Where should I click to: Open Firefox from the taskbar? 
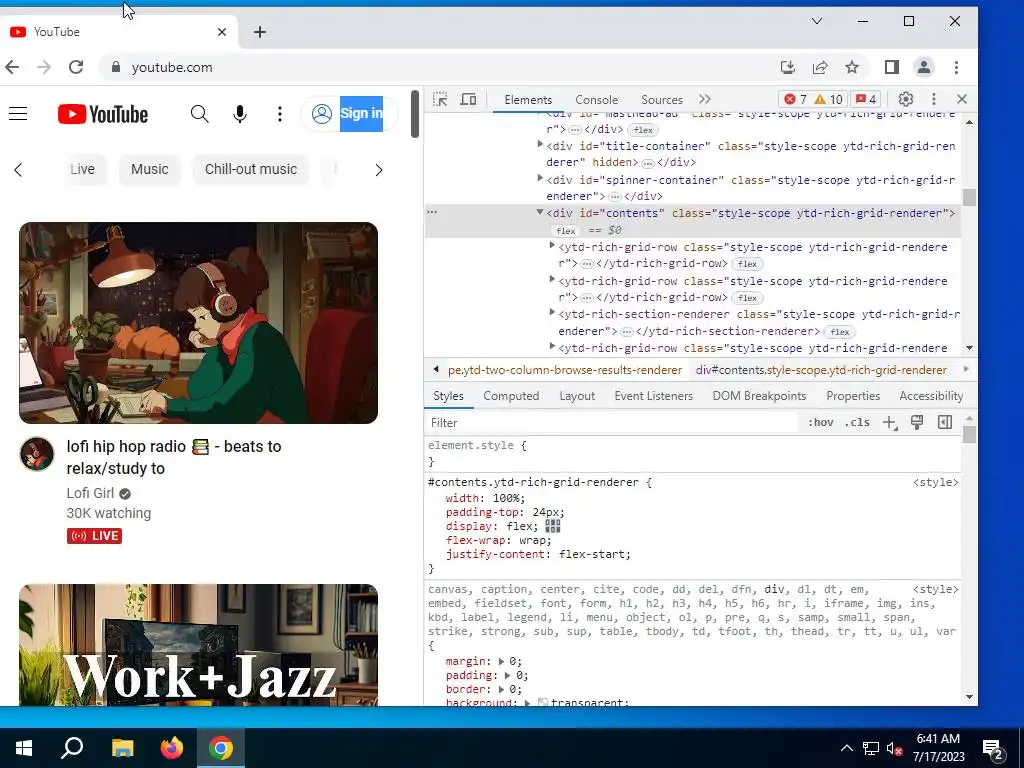click(172, 748)
